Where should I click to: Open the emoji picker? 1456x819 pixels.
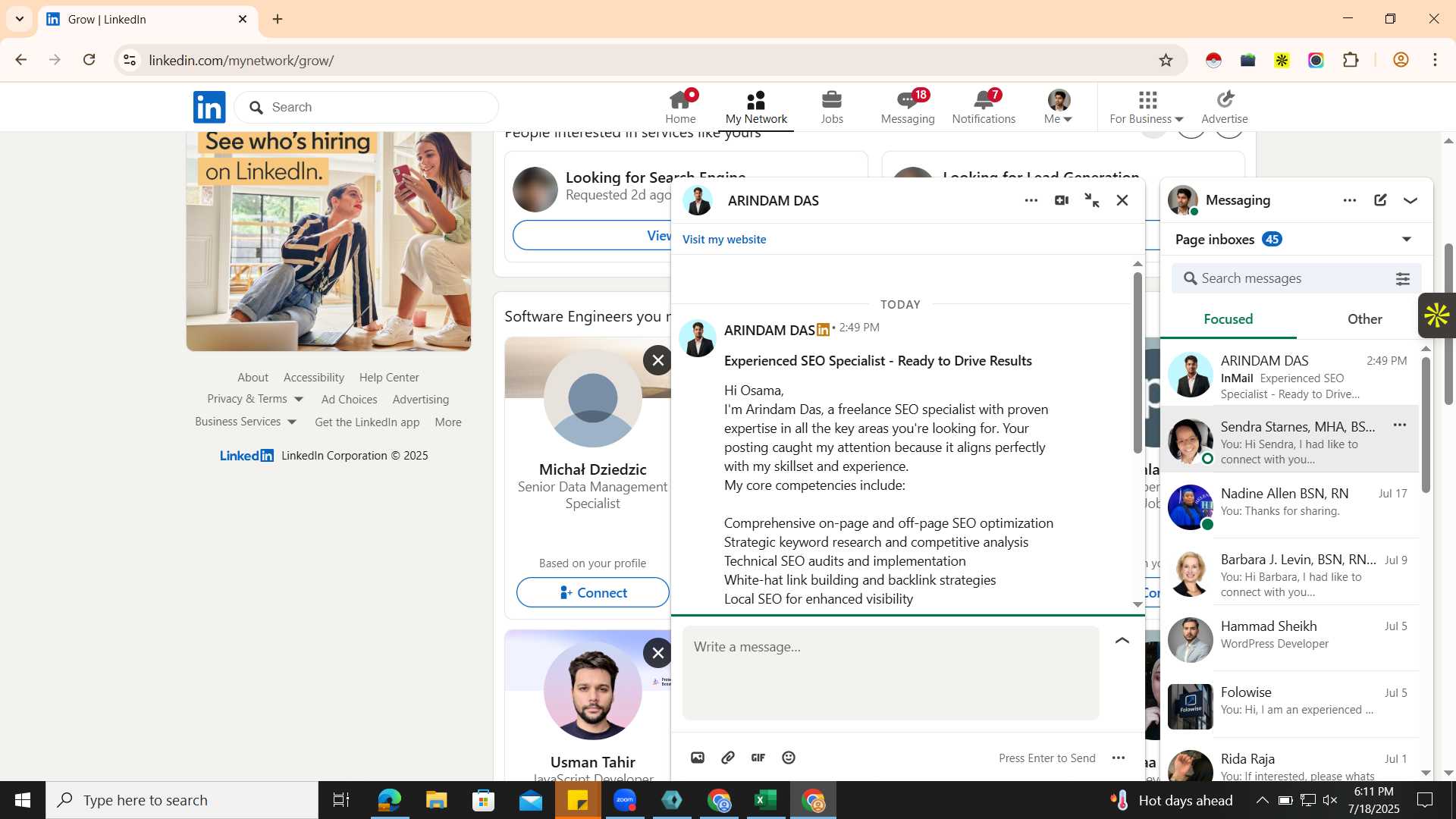pos(789,758)
